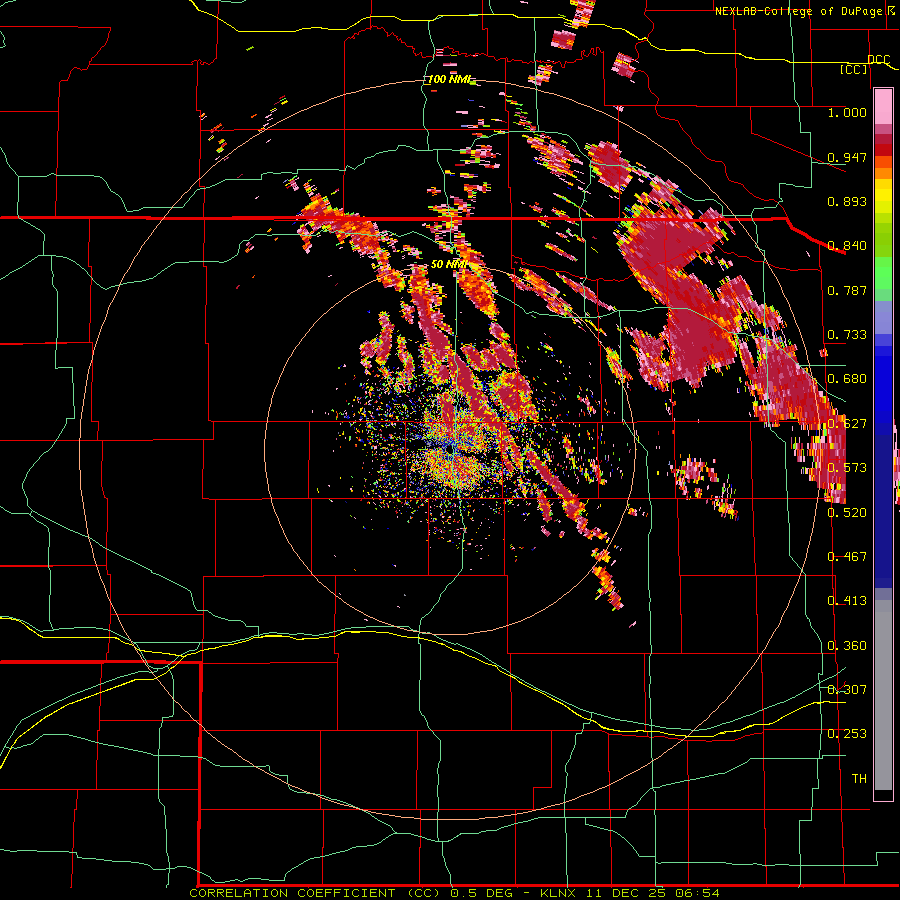The width and height of the screenshot is (900, 900).
Task: Select the 0.787 scale value
Action: 847,290
